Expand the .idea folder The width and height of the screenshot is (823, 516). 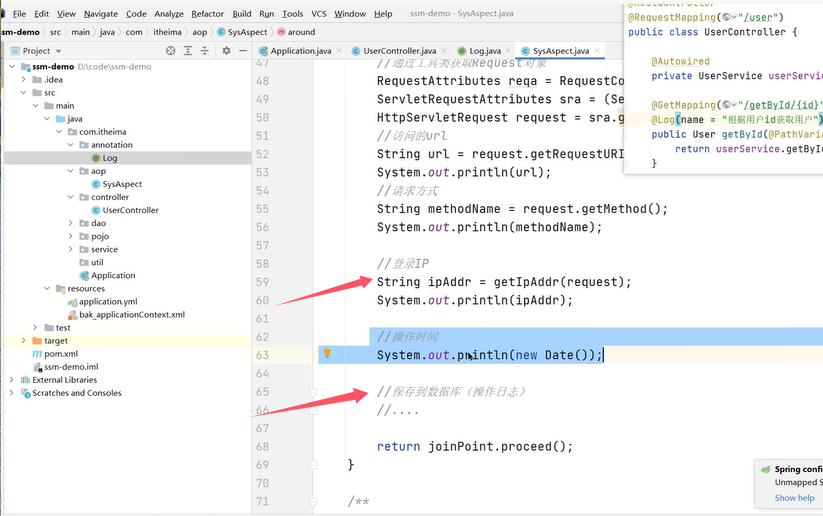pos(24,80)
